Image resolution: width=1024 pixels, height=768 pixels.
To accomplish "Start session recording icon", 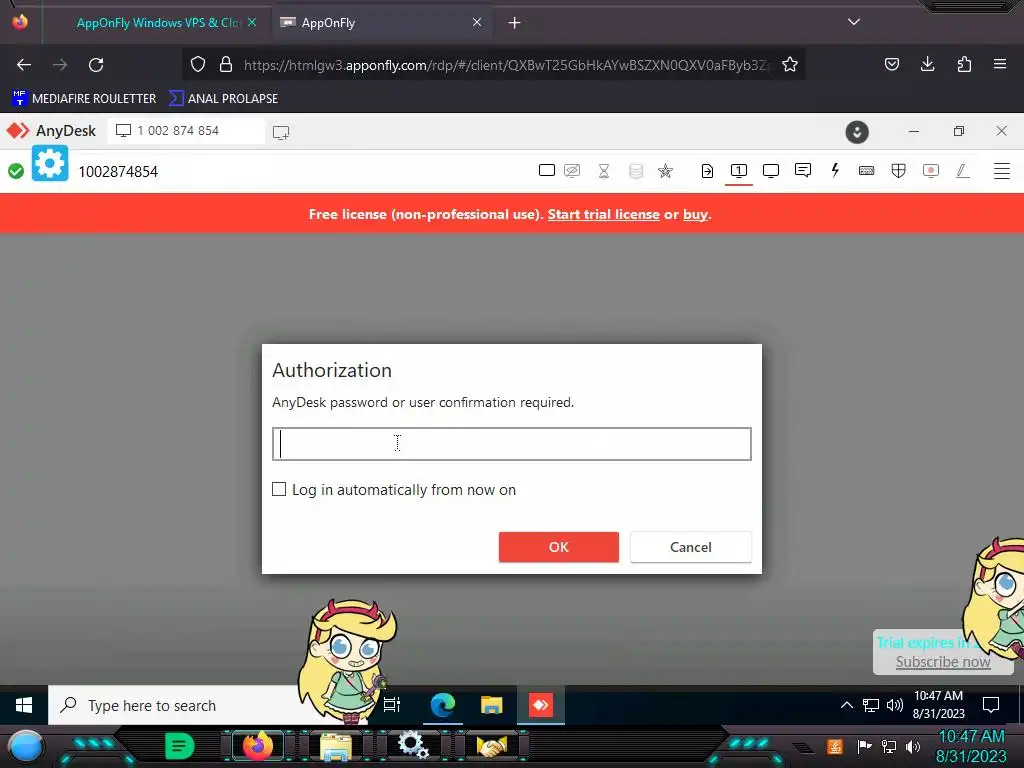I will 931,171.
